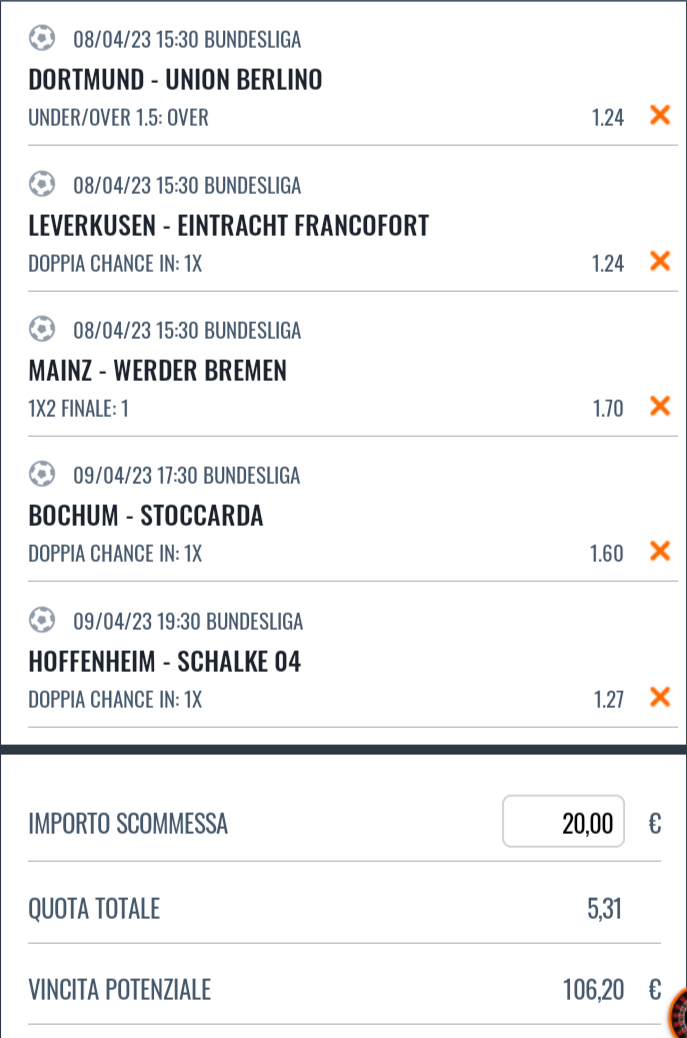
Task: Click the 1.70 odds for Mainz
Action: click(x=607, y=408)
